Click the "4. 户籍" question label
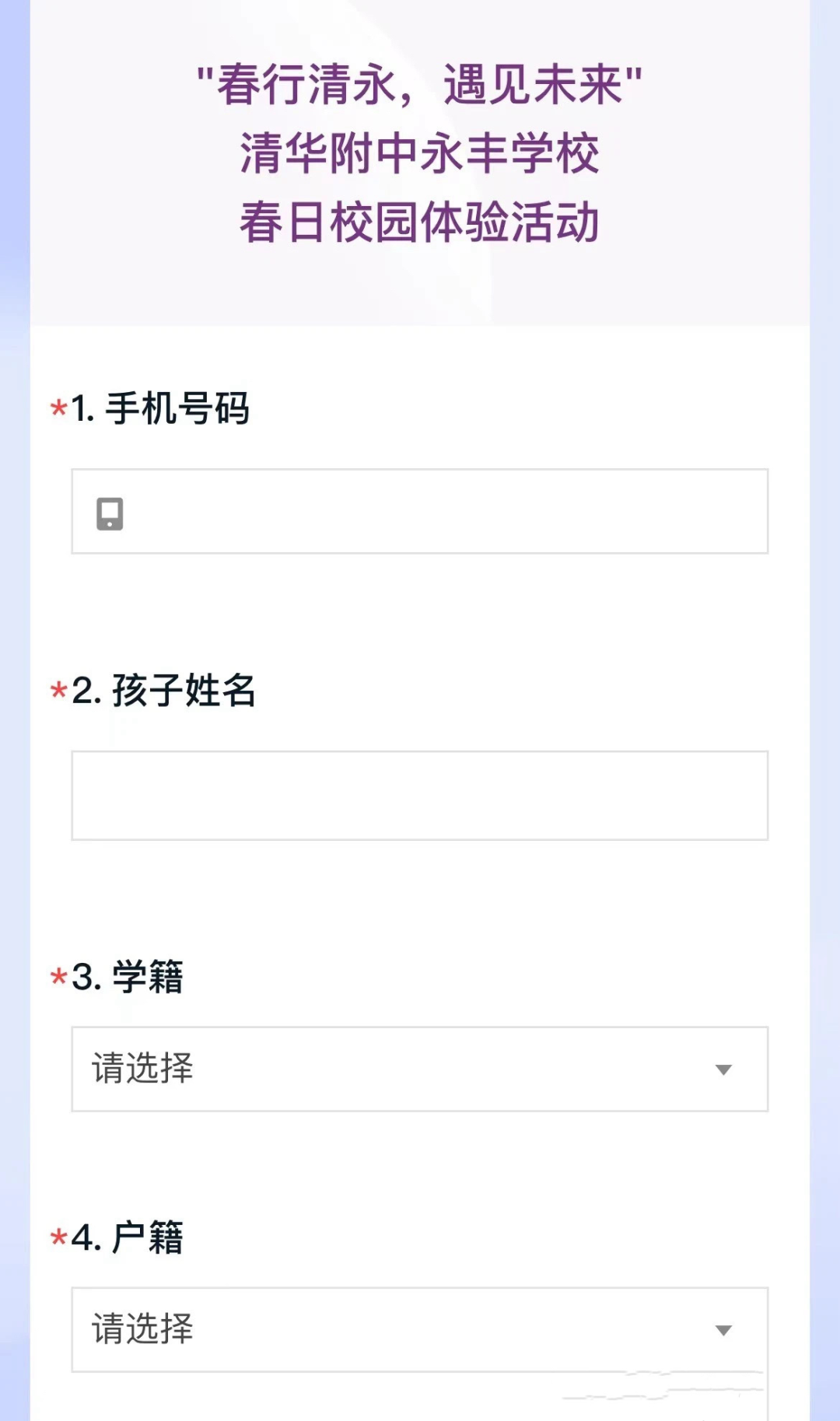840x1421 pixels. click(x=128, y=1237)
